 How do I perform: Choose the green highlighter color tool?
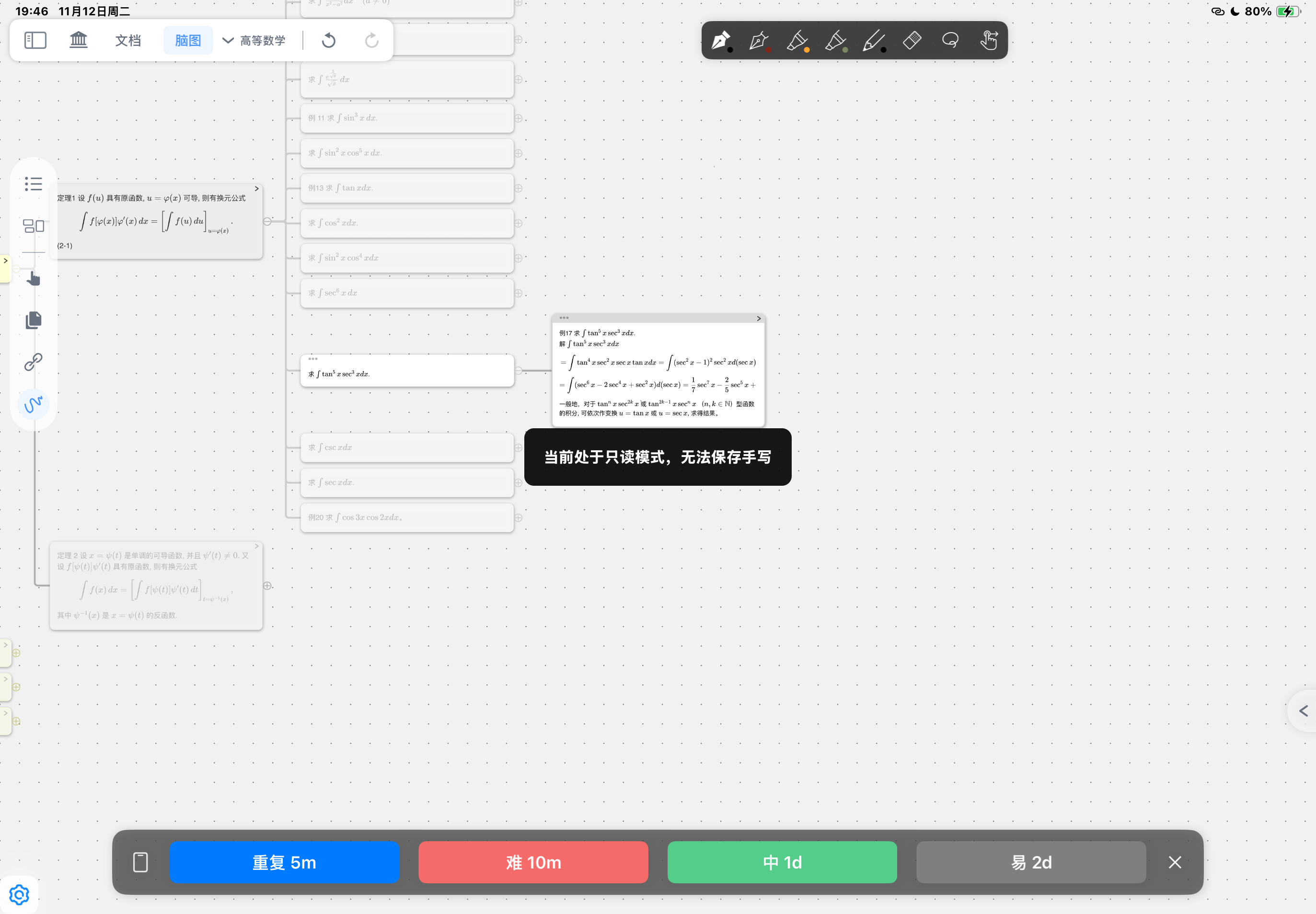click(x=836, y=41)
